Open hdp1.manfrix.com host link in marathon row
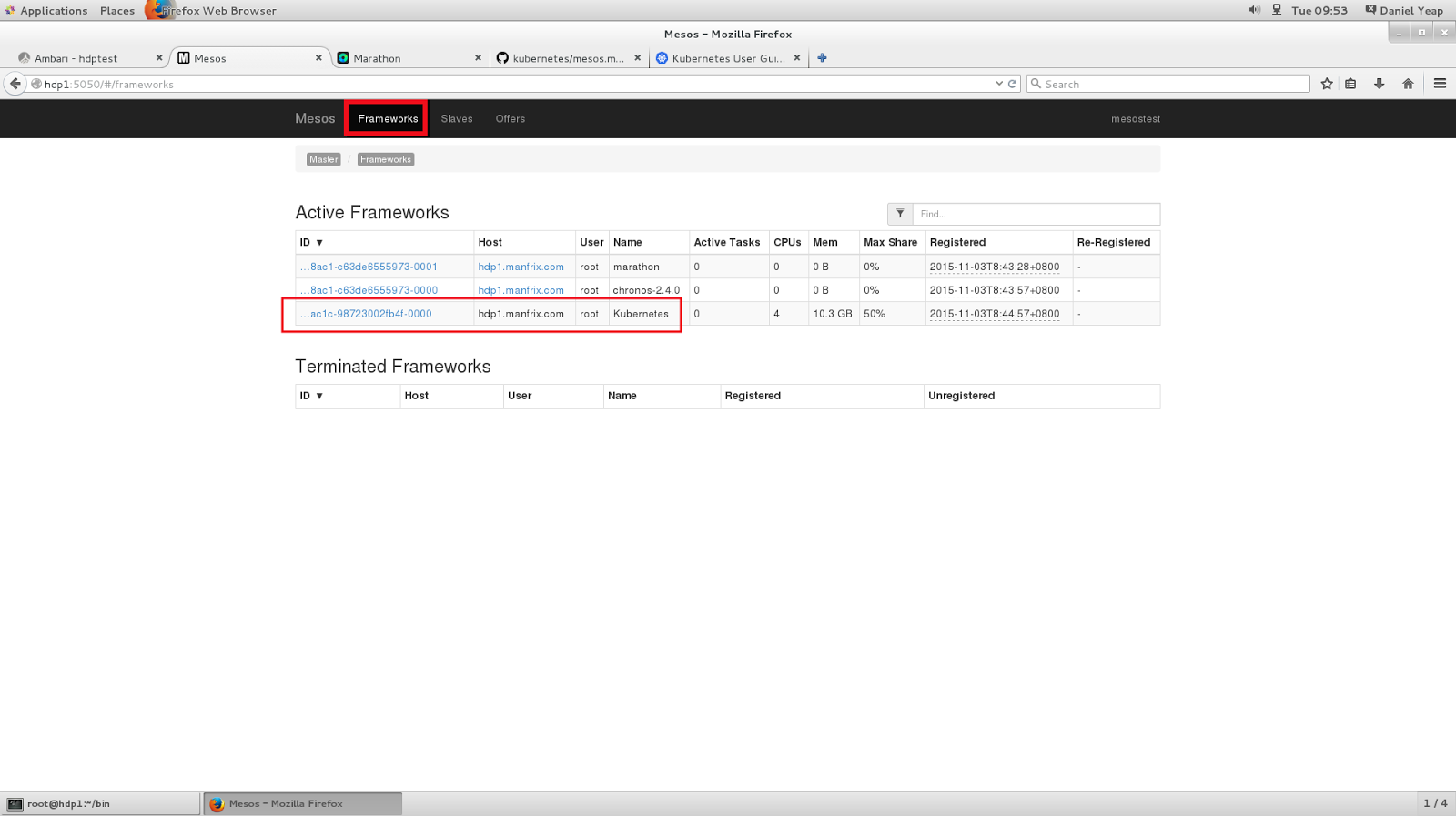Viewport: 1456px width, 816px height. click(x=521, y=267)
